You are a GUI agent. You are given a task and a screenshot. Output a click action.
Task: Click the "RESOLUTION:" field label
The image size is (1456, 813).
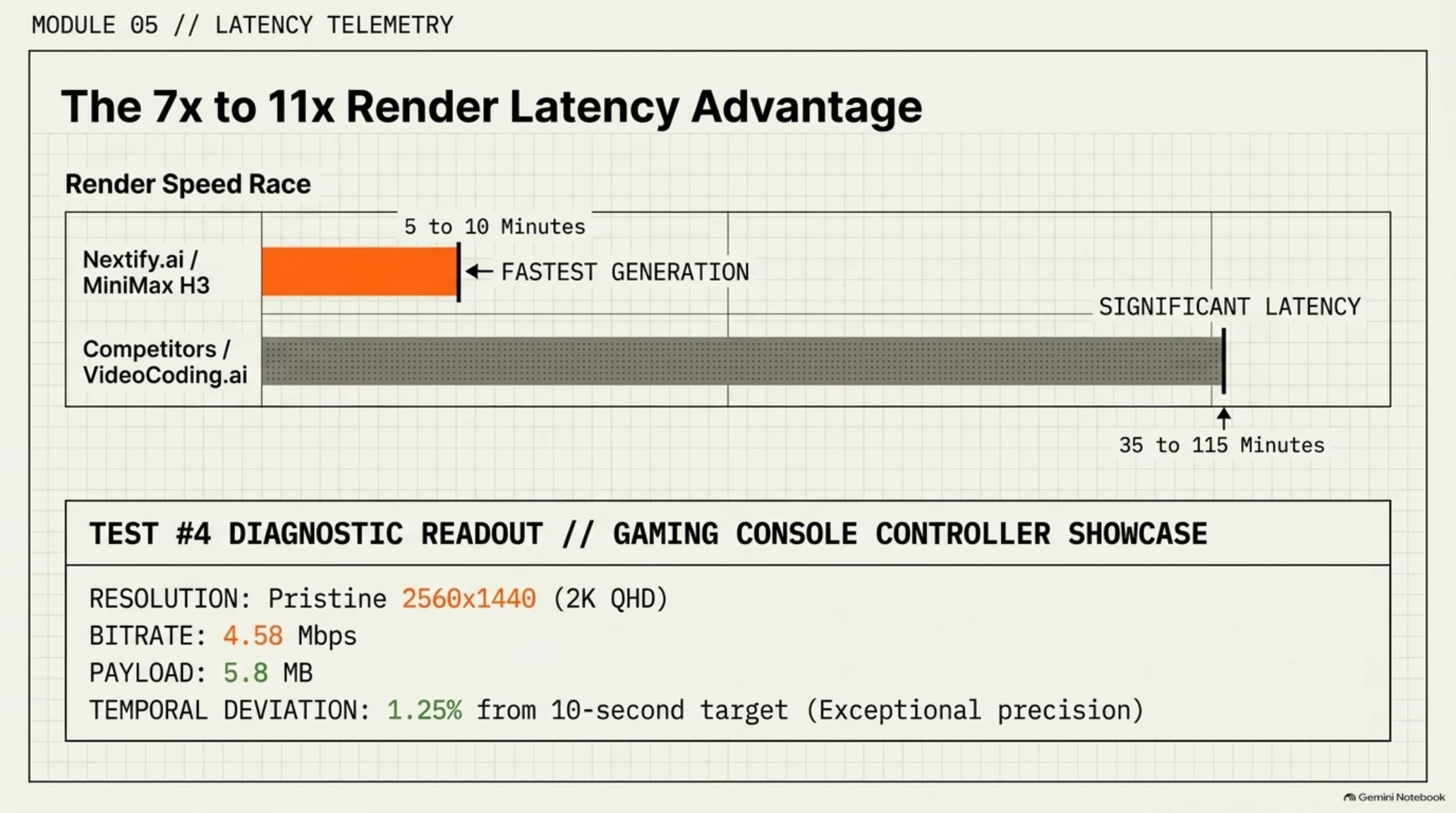pyautogui.click(x=170, y=599)
